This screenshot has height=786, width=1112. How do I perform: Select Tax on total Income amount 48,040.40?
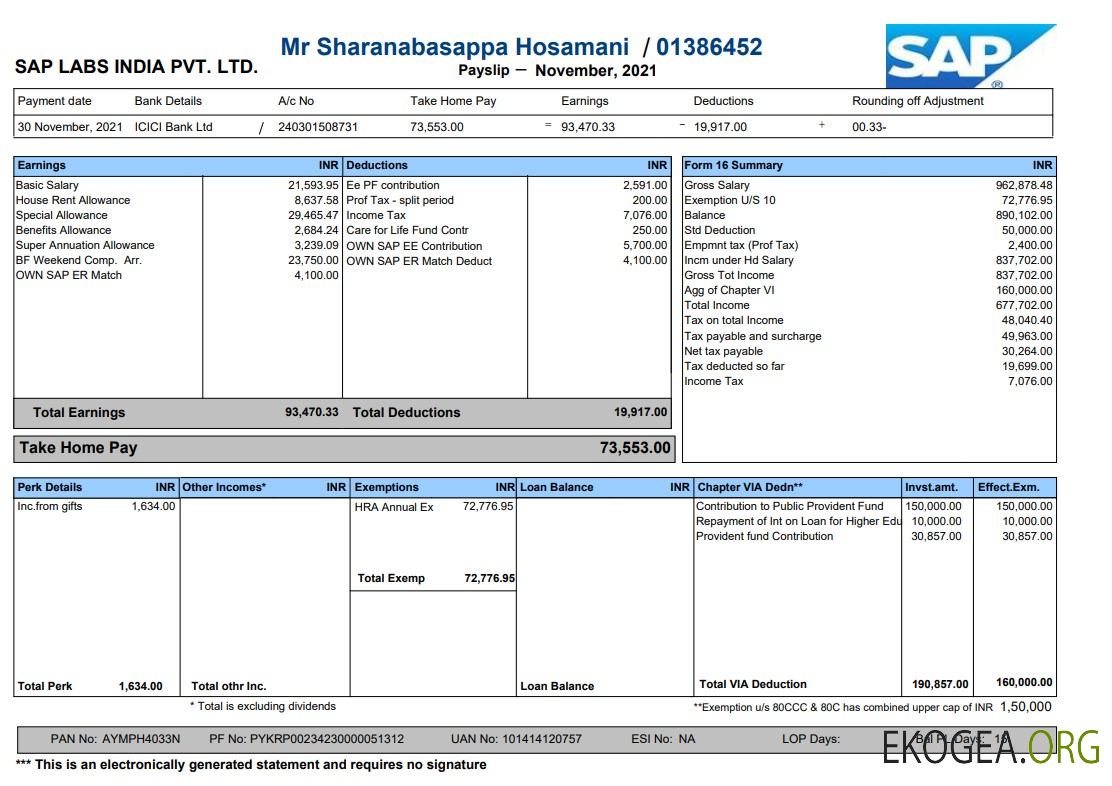pos(1027,320)
